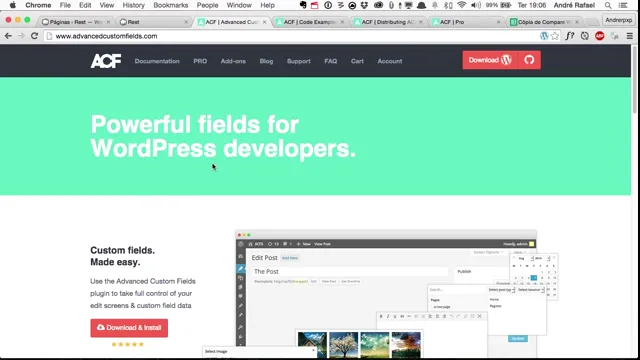Reload the page with the refresh icon

pyautogui.click(x=34, y=36)
